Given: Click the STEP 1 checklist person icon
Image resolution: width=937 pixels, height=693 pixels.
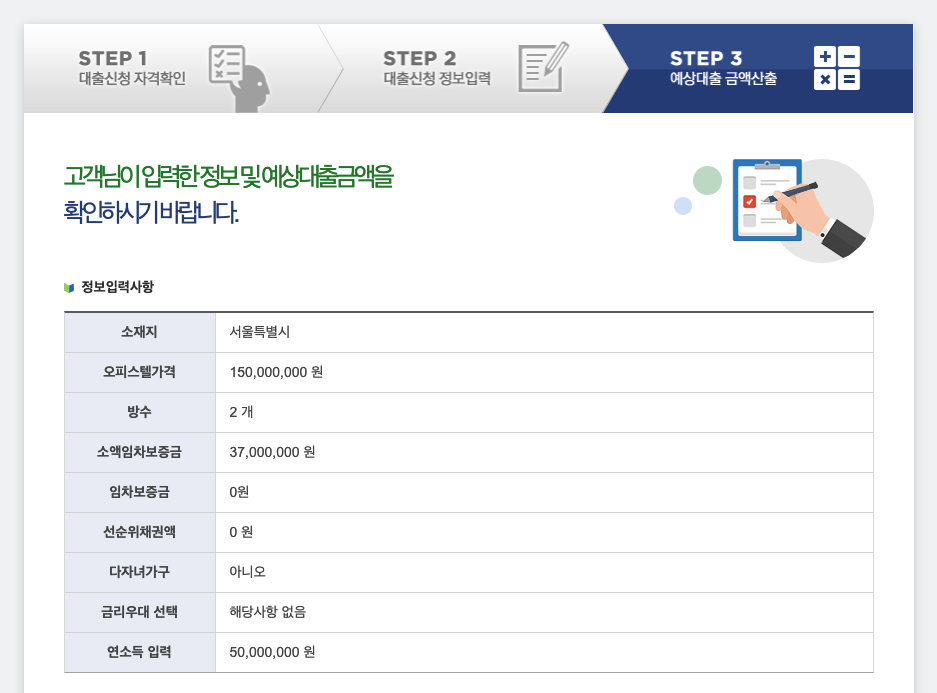Looking at the screenshot, I should click(239, 78).
